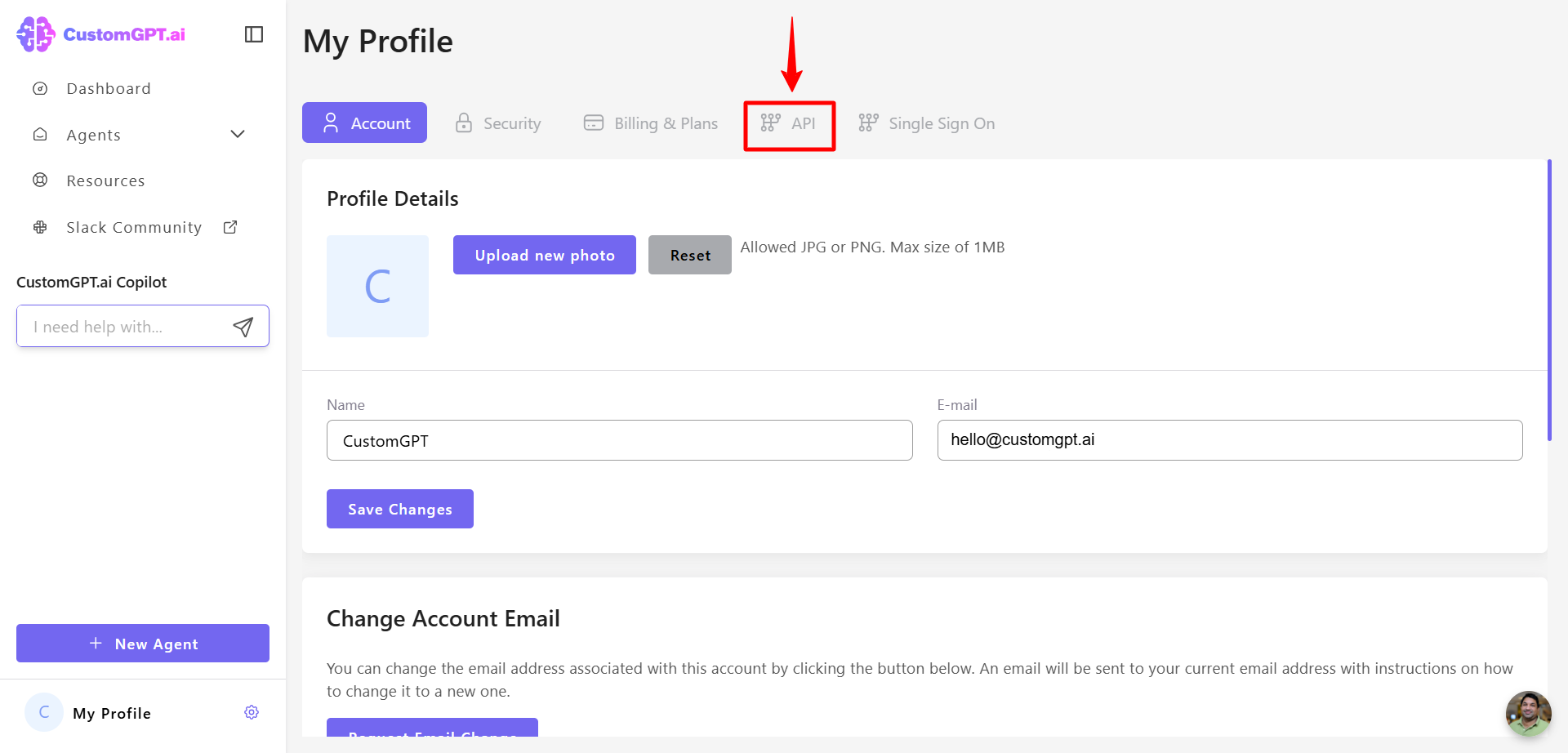Open the support chat avatar bubble
This screenshot has height=753, width=1568.
pos(1529,714)
